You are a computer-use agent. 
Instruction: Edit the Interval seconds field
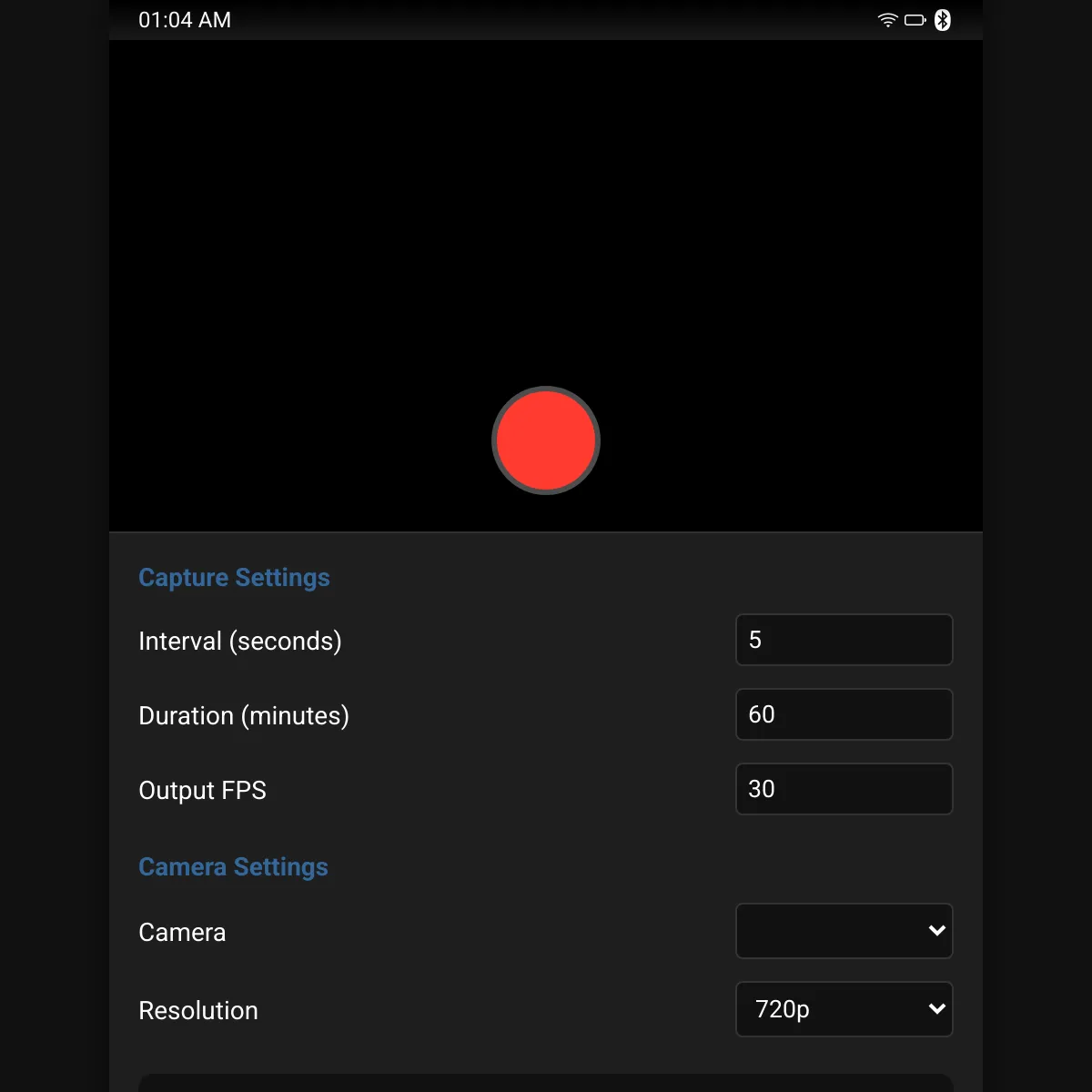[844, 640]
